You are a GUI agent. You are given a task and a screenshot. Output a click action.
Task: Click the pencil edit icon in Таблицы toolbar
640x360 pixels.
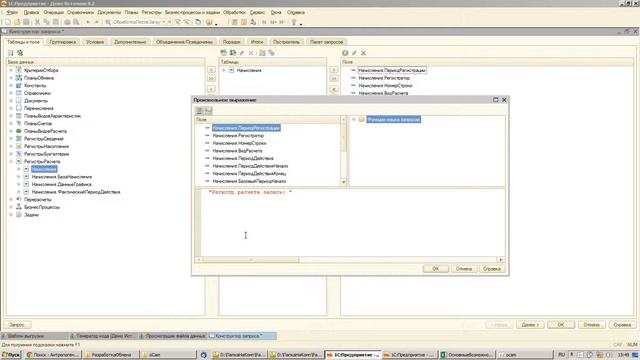[x=242, y=53]
